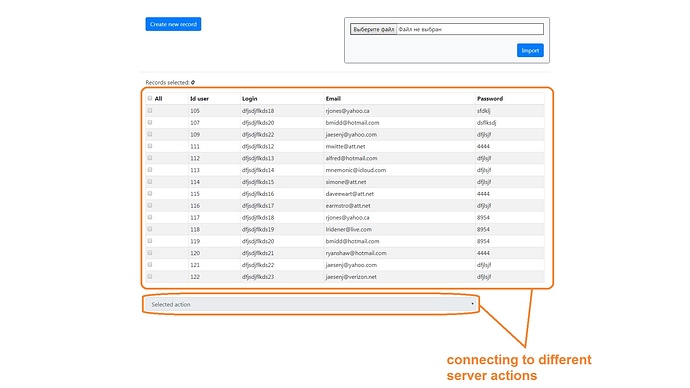Screen dimensions: 690x388
Task: Click email daveewart@att.net
Action: 349,194
